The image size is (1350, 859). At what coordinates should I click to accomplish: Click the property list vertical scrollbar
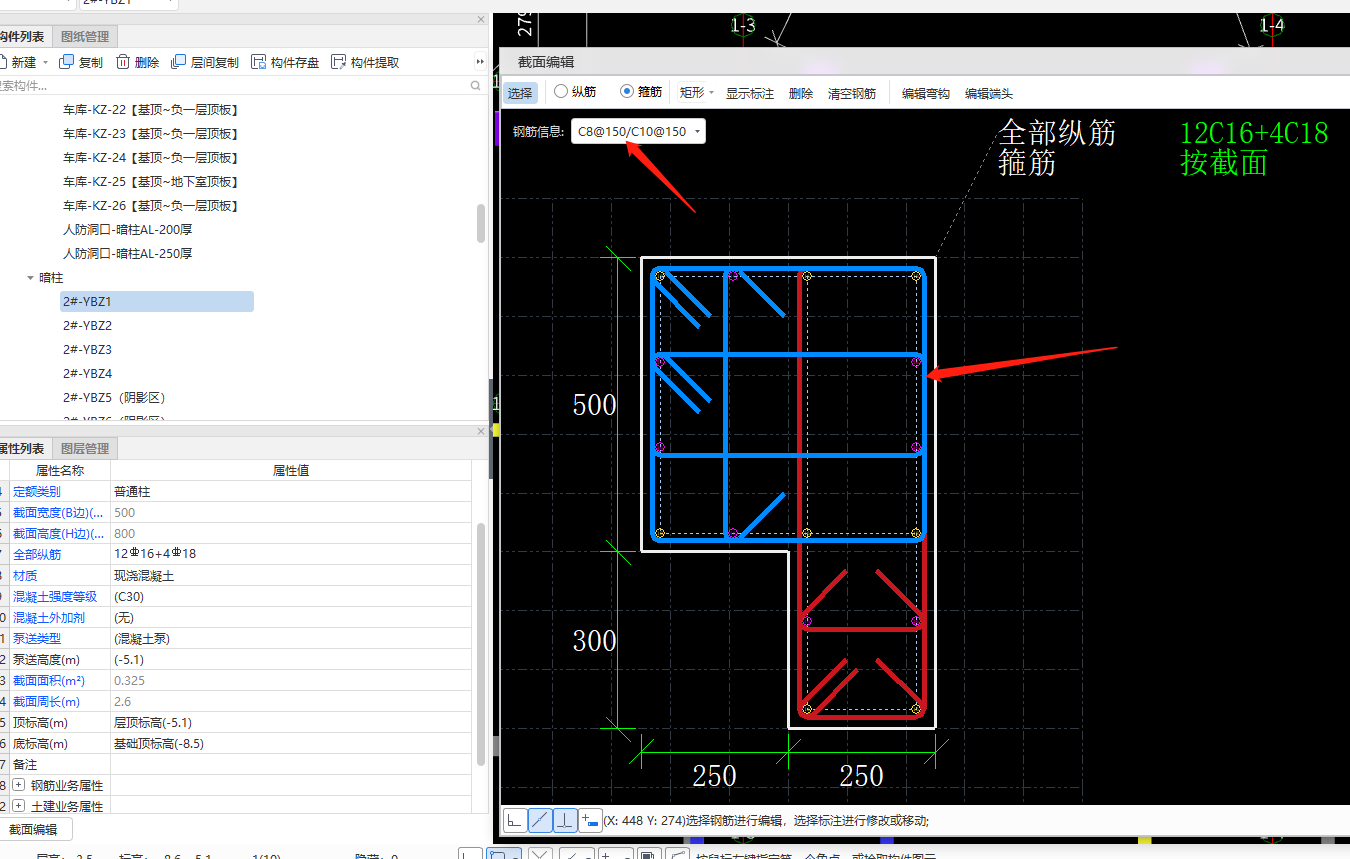point(481,645)
